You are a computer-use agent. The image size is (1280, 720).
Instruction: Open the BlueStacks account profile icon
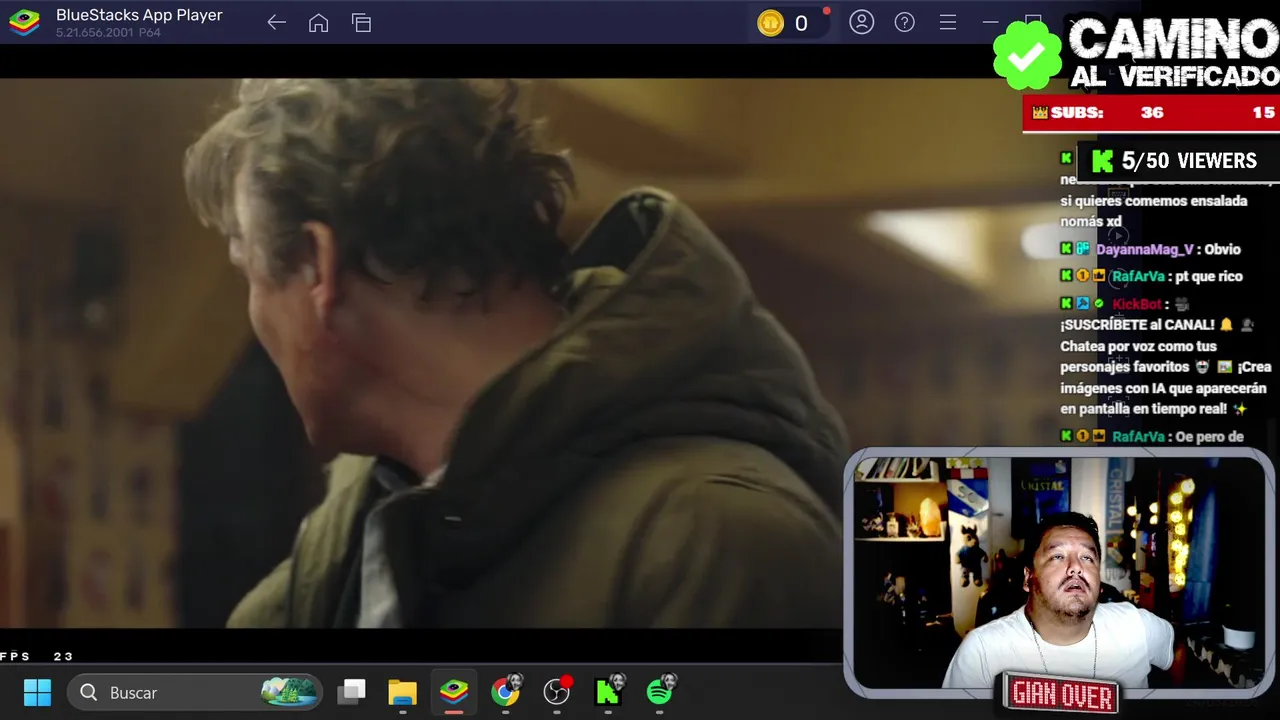(861, 22)
